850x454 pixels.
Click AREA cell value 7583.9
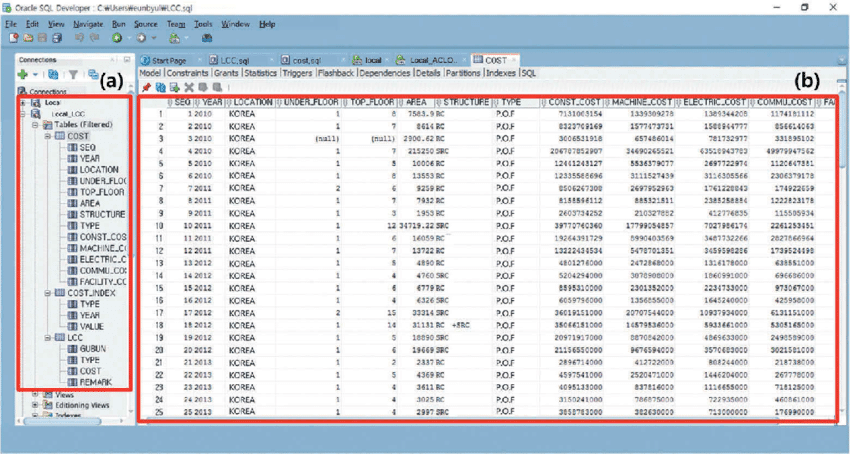422,114
